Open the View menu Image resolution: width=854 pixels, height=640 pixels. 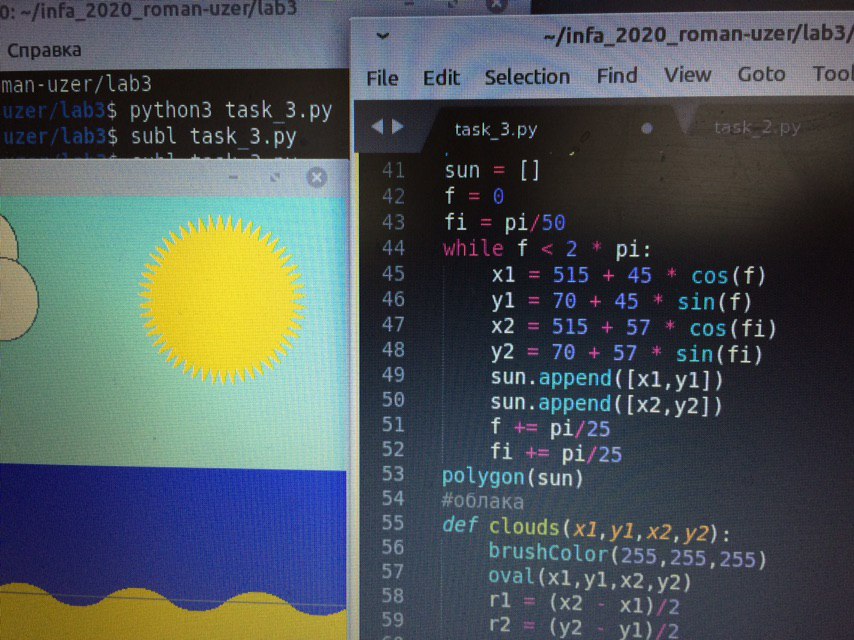pyautogui.click(x=687, y=74)
